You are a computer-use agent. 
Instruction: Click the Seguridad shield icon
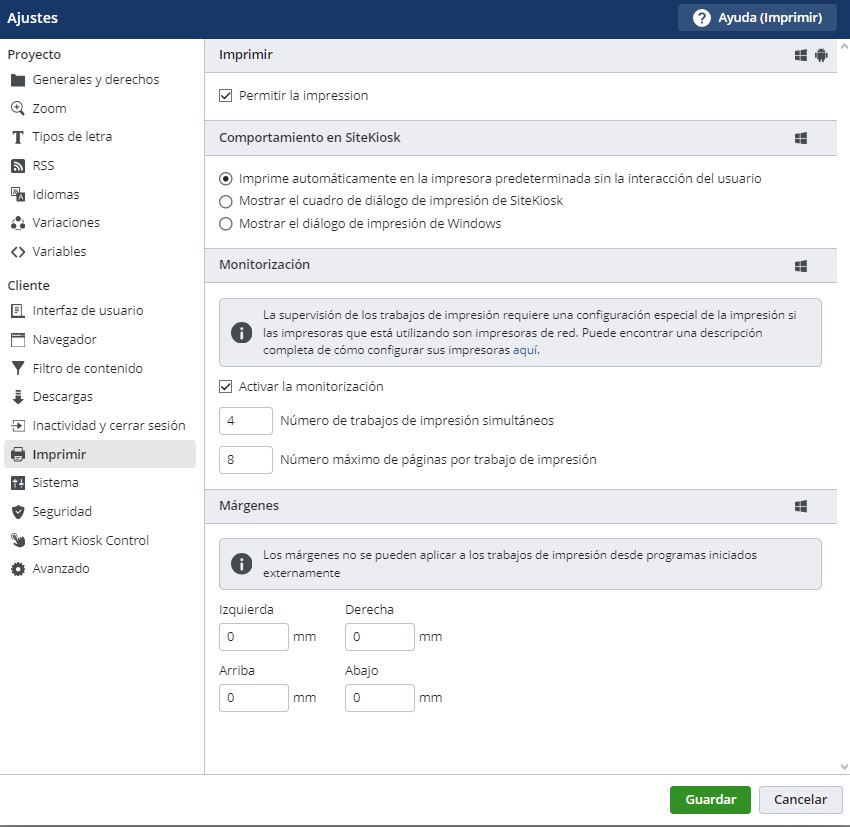tap(17, 512)
